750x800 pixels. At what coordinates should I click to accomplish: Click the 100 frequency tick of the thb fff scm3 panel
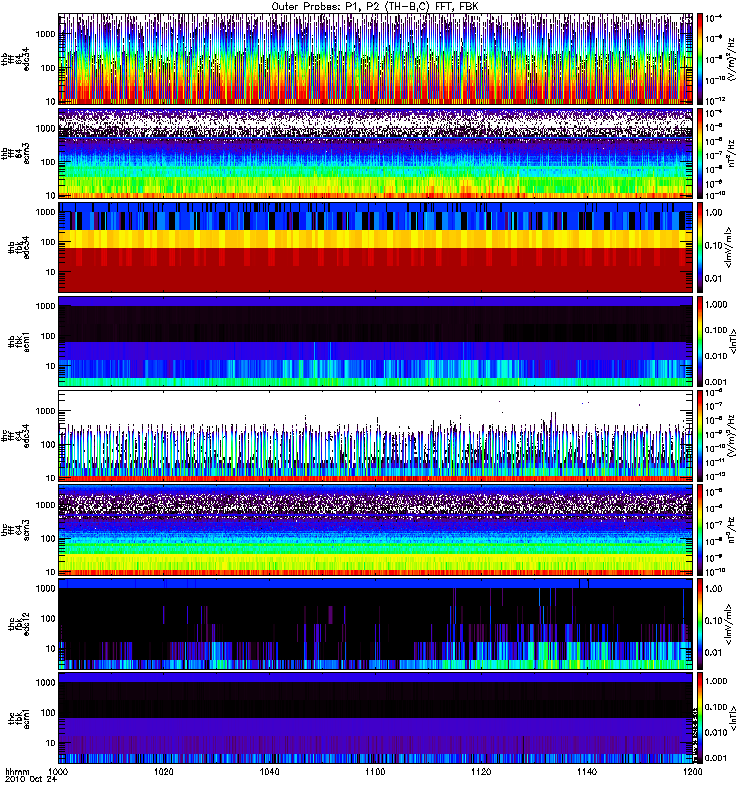47,162
